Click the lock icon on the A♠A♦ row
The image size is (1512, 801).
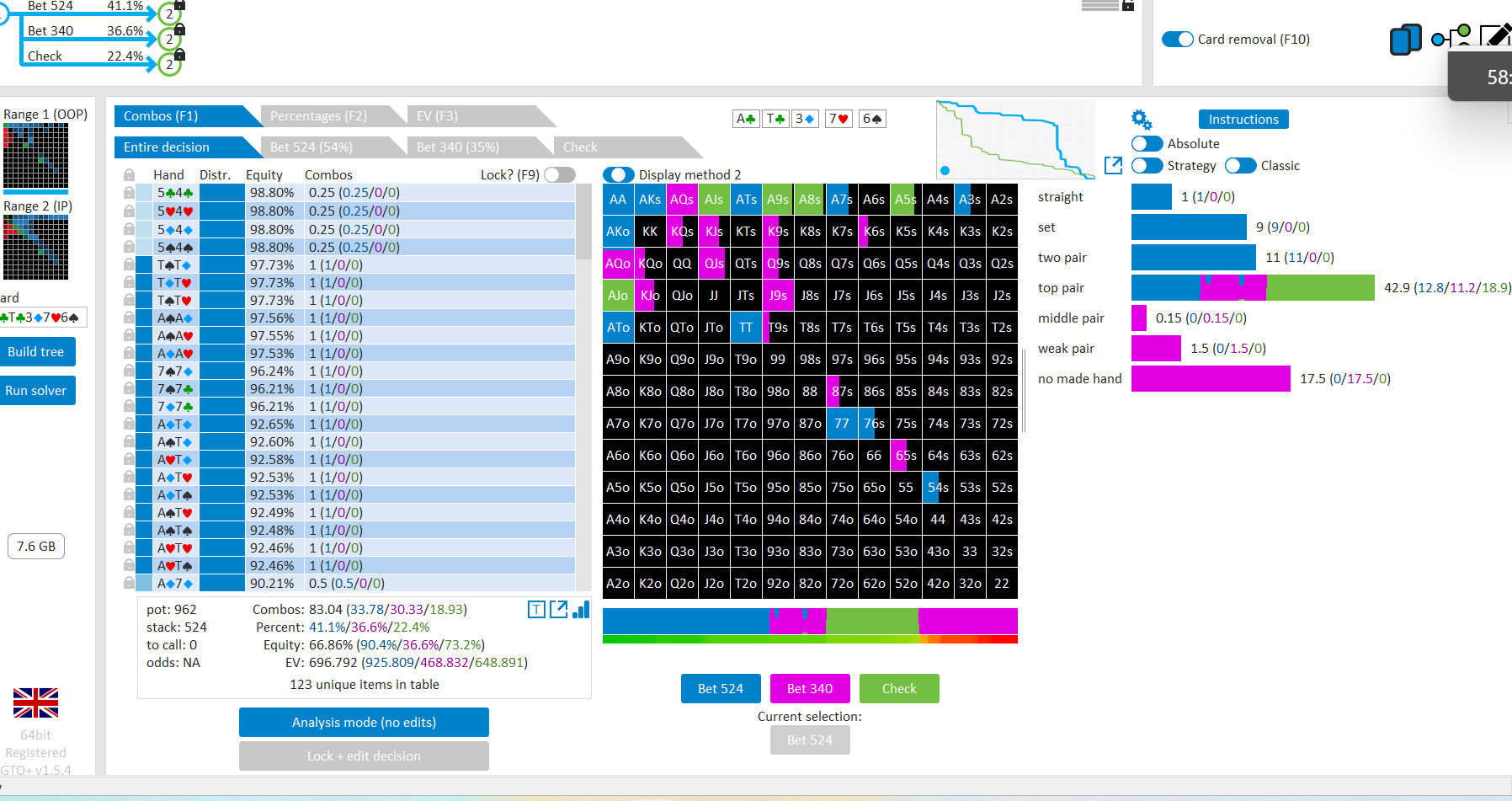coord(129,318)
